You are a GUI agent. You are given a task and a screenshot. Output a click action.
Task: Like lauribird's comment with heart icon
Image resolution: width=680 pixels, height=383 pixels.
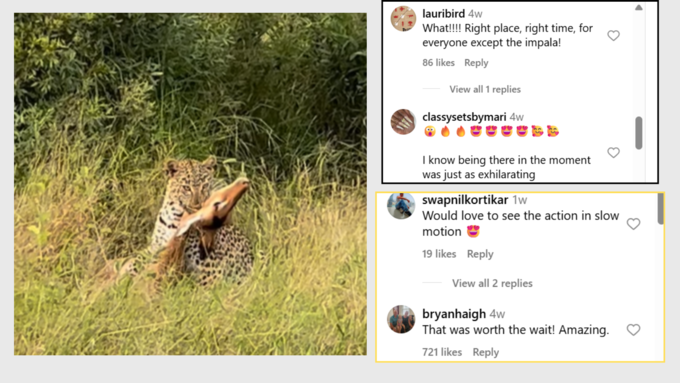tap(613, 36)
